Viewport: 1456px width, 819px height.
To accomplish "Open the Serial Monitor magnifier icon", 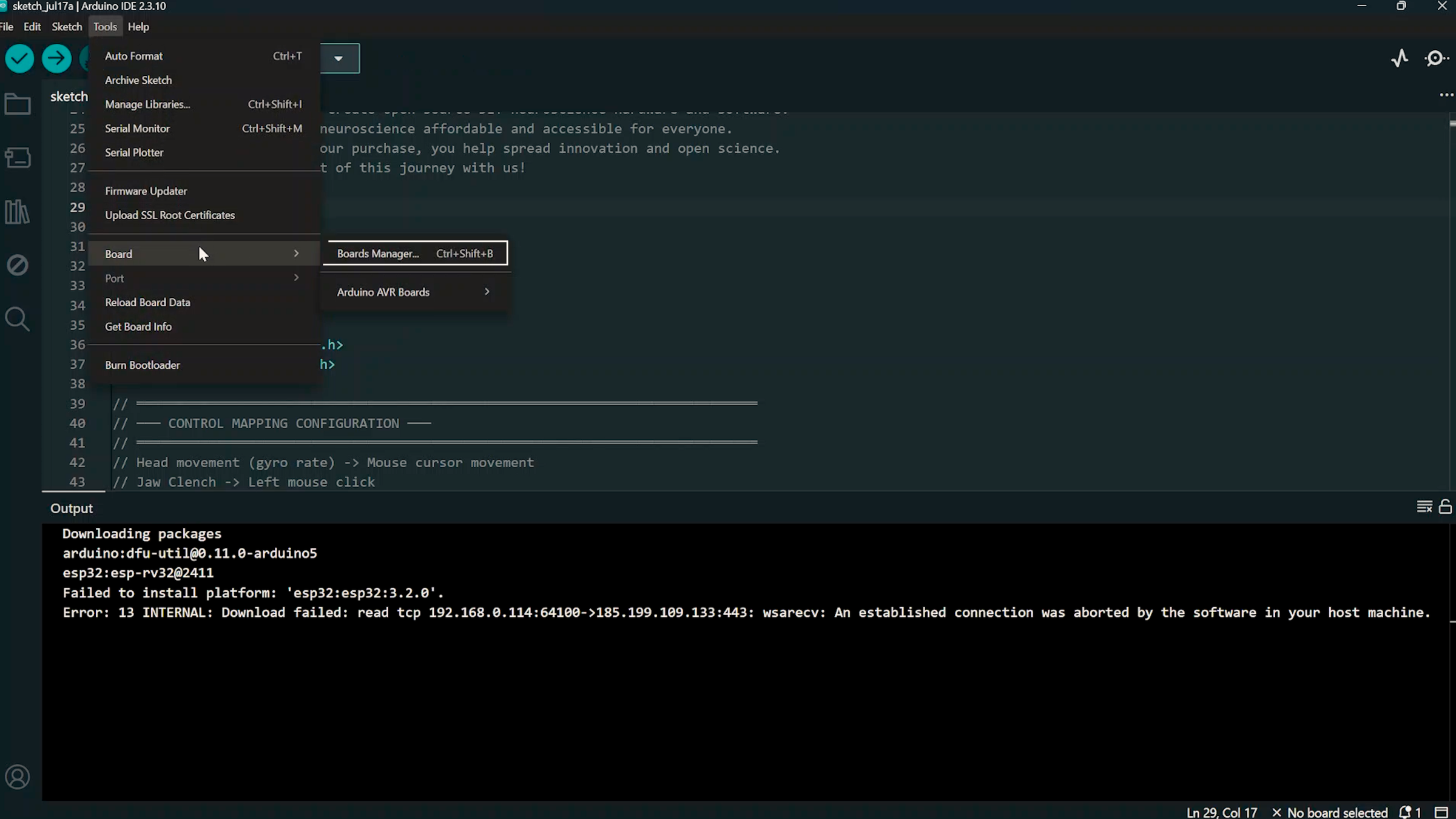I will click(x=1437, y=58).
